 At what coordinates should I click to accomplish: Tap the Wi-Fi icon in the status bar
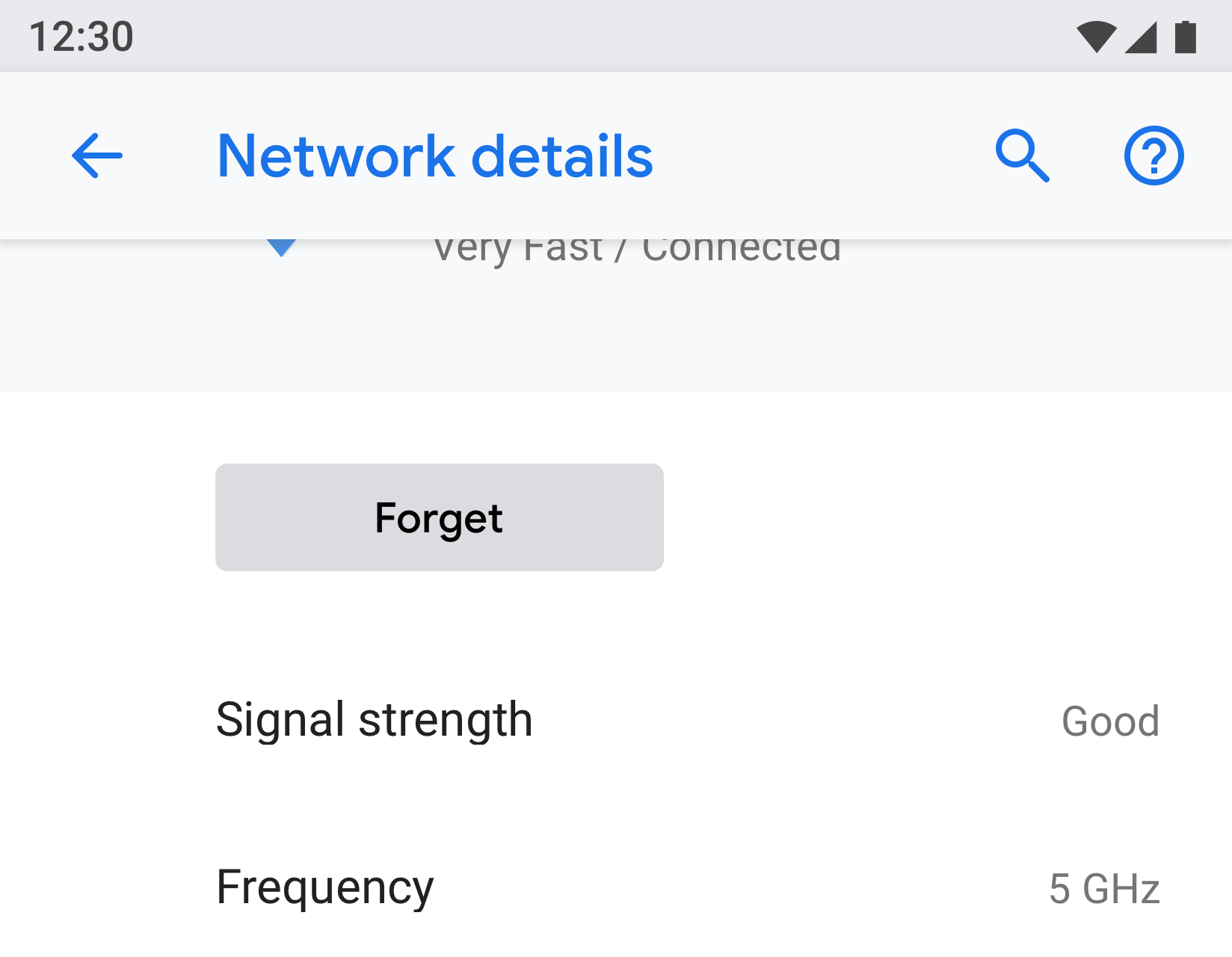(1096, 37)
